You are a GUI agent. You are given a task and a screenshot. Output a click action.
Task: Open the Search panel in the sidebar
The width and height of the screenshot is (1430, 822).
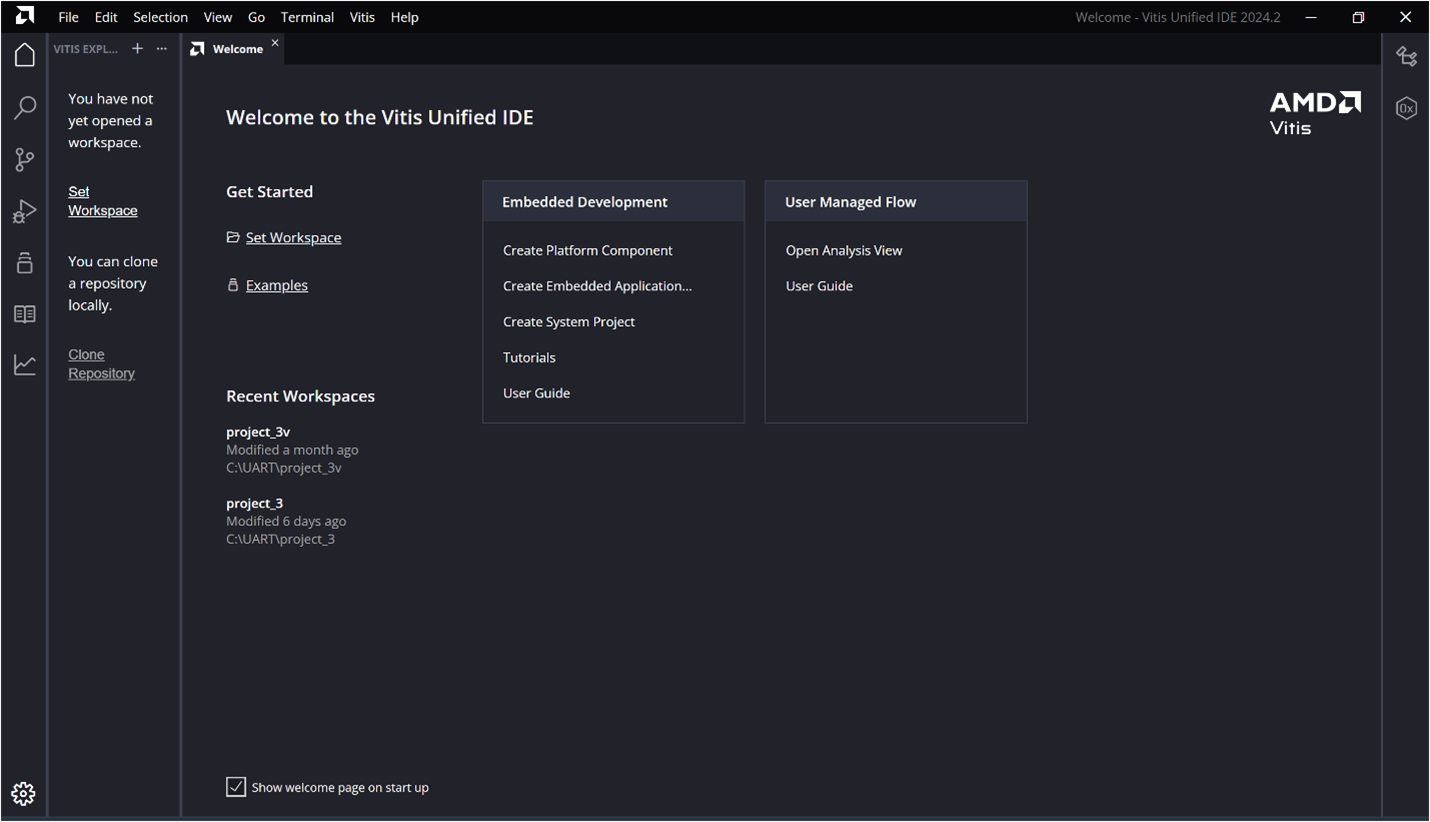[x=24, y=107]
